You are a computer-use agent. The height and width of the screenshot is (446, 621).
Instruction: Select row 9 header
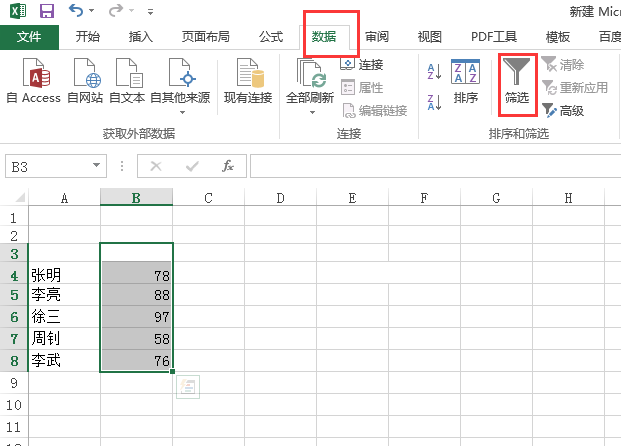tap(14, 383)
